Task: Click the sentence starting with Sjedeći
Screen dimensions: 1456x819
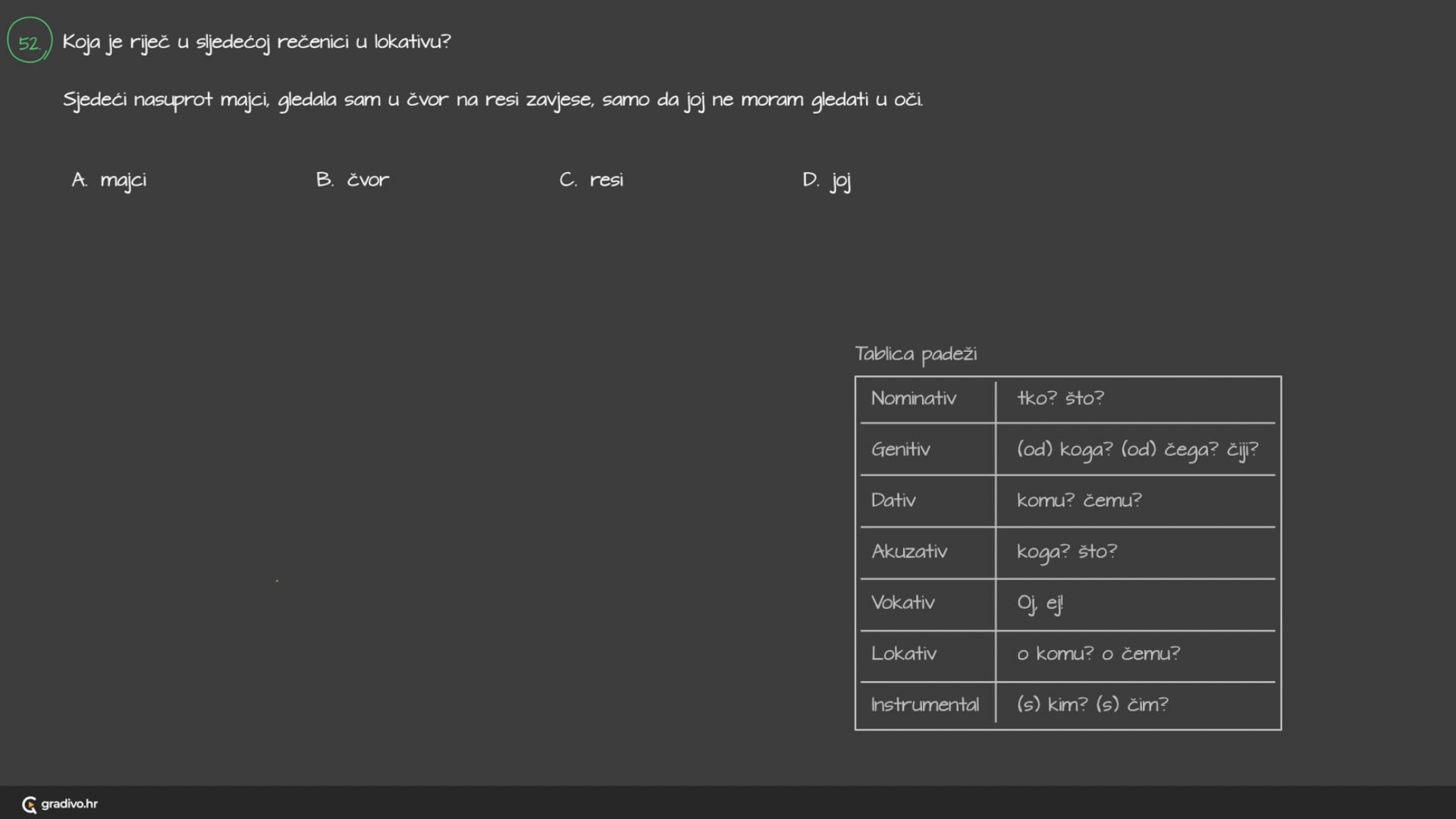Action: (493, 100)
